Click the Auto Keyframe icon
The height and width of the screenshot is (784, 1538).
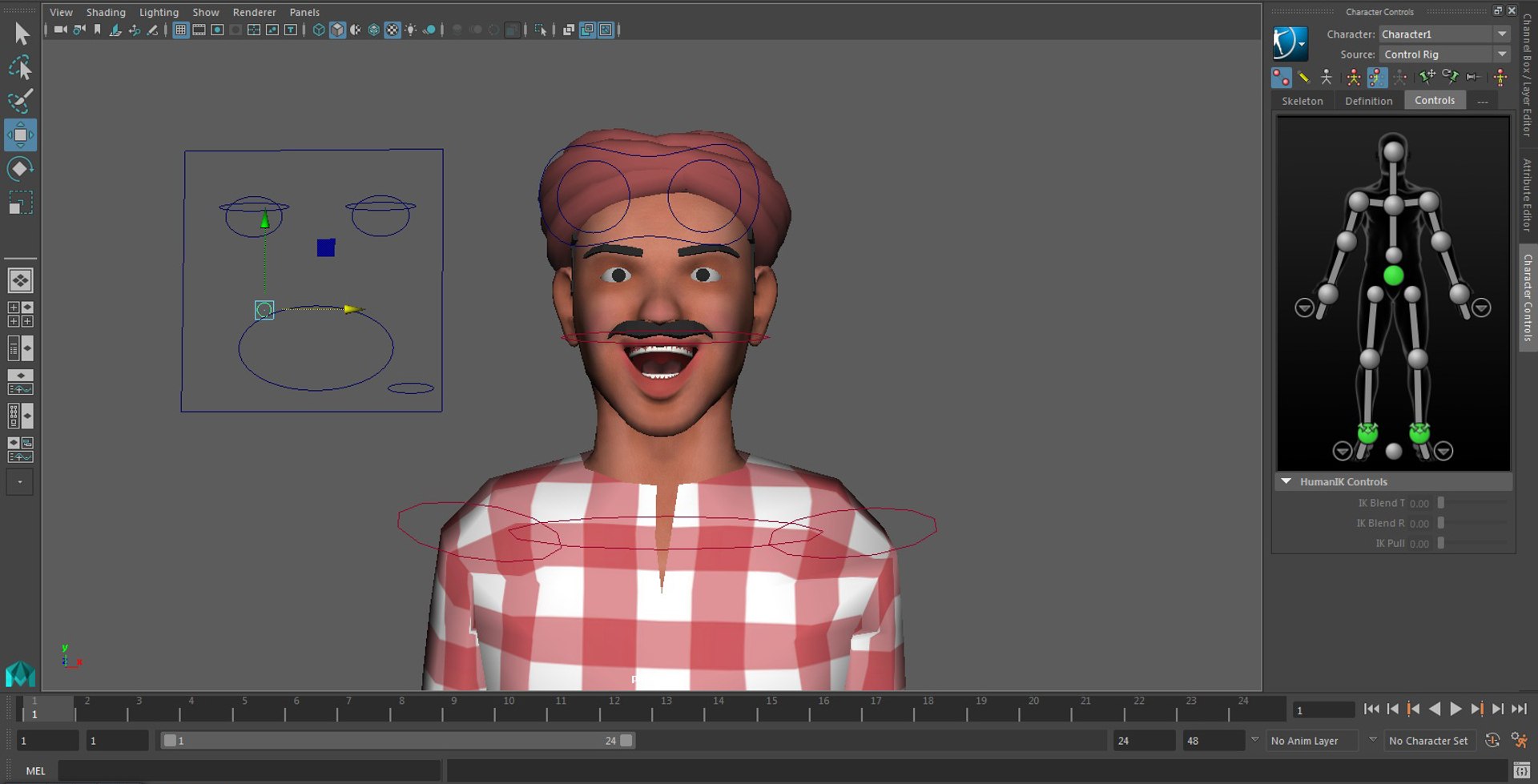pos(1492,741)
